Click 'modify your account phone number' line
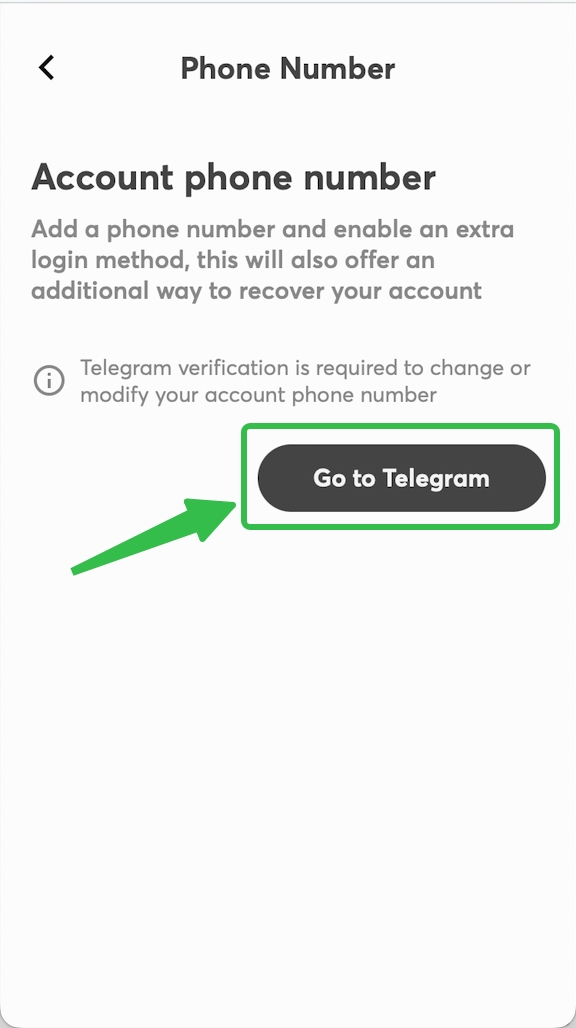Screen dimensions: 576x1028 click(258, 395)
